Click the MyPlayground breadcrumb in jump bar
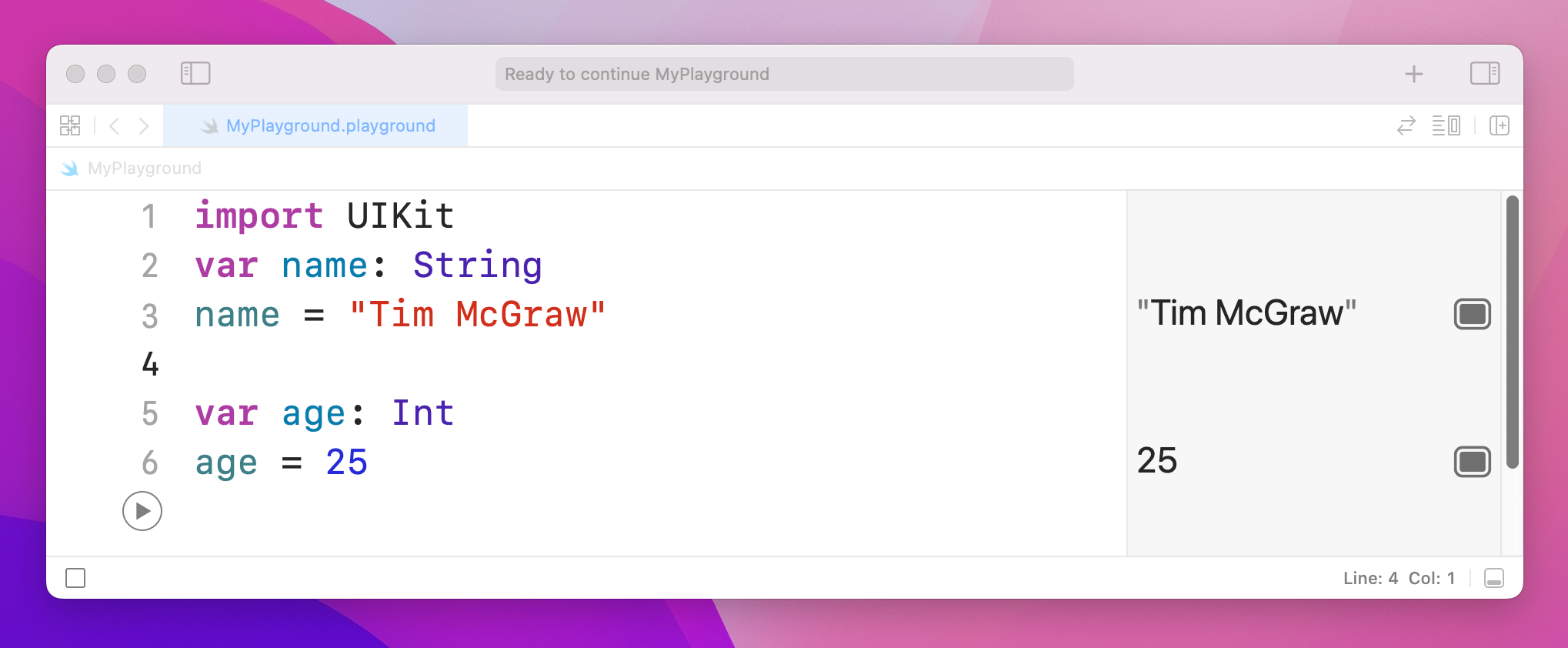The height and width of the screenshot is (648, 1568). [144, 169]
